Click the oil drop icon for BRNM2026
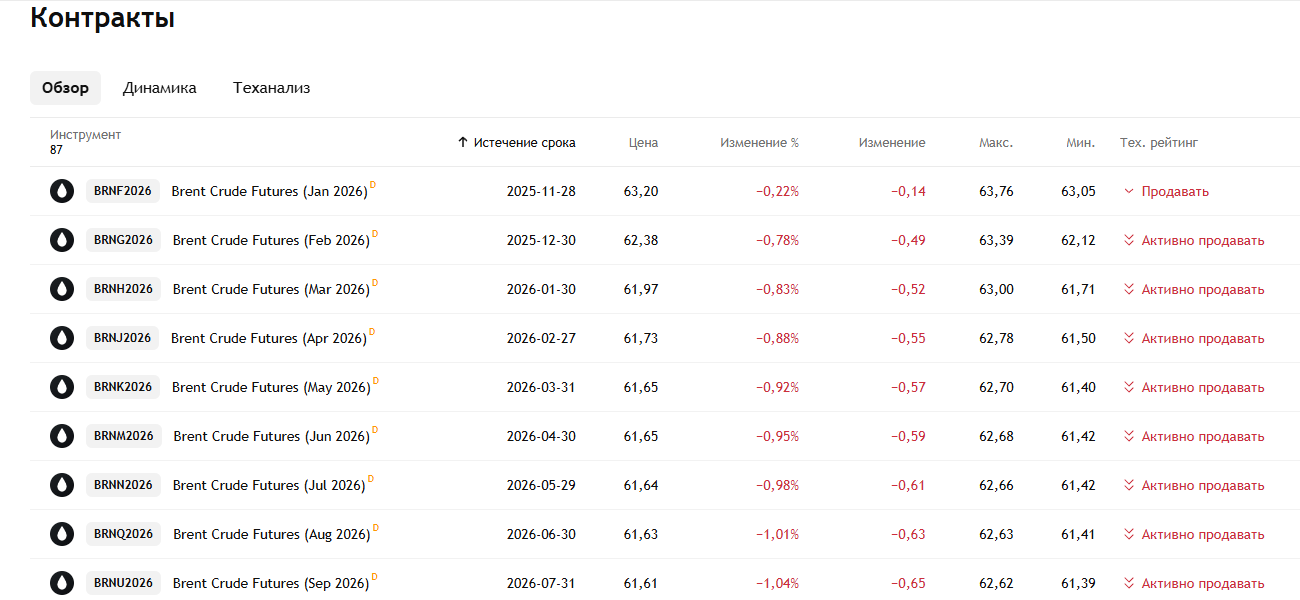Image resolution: width=1300 pixels, height=600 pixels. [x=62, y=436]
